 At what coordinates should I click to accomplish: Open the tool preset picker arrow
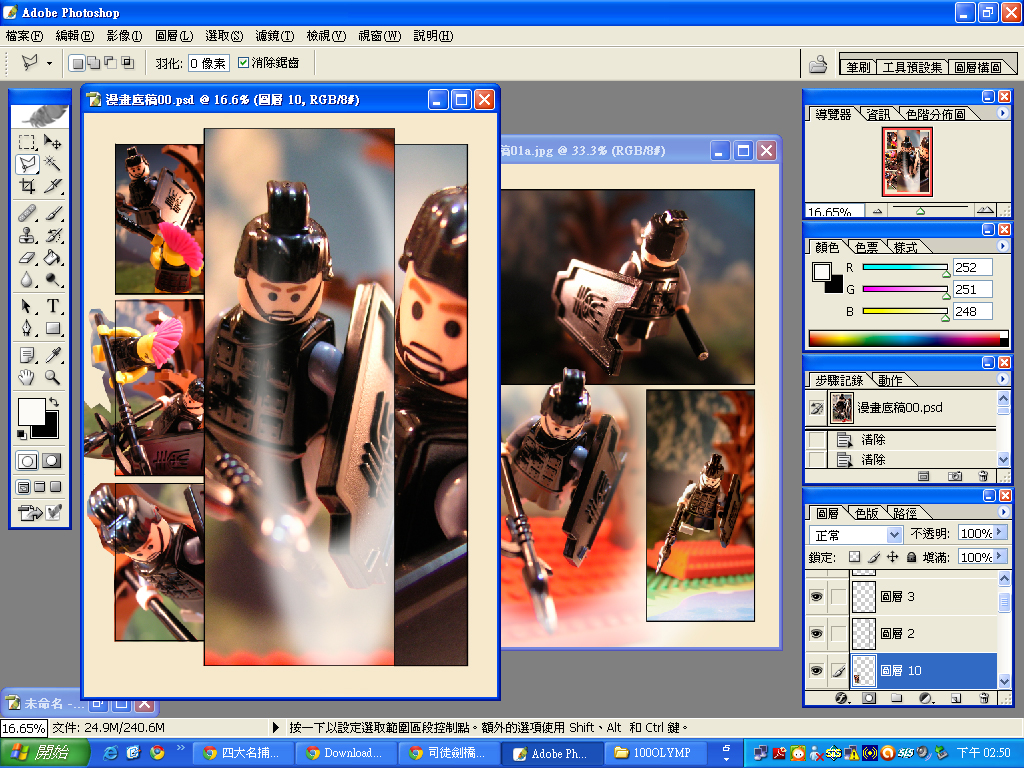point(50,63)
